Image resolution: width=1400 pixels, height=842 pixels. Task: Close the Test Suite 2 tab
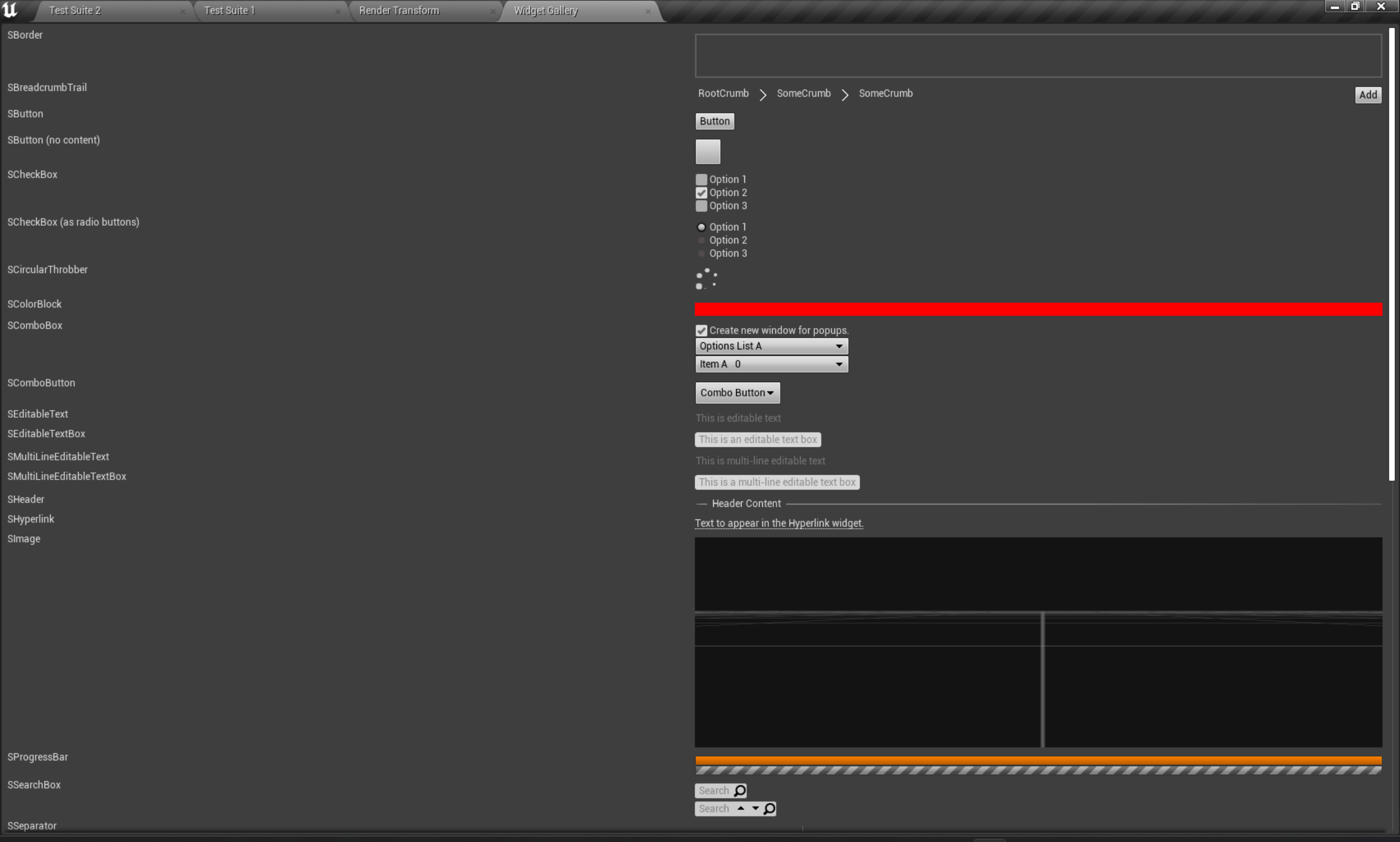point(183,11)
